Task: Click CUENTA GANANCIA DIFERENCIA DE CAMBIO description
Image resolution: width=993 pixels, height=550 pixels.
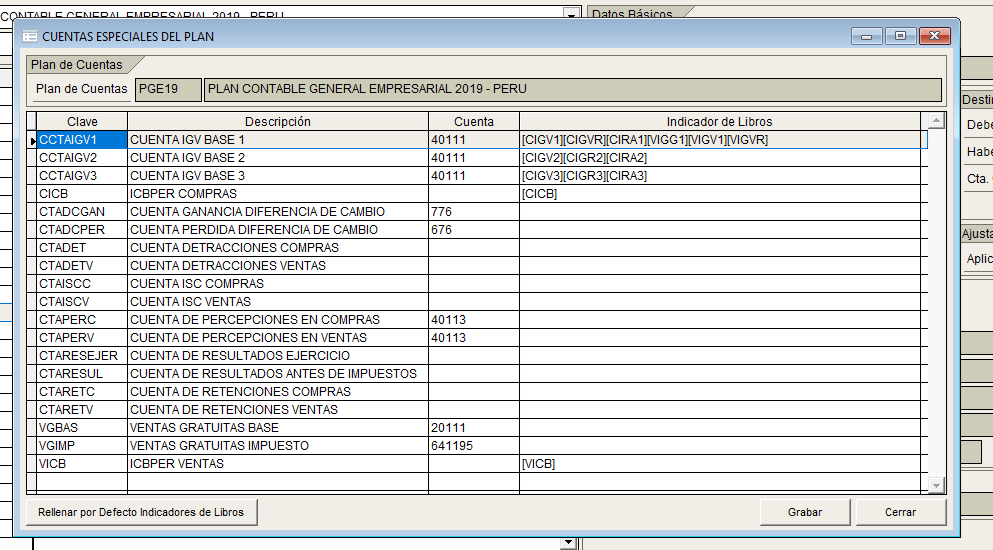Action: click(278, 212)
